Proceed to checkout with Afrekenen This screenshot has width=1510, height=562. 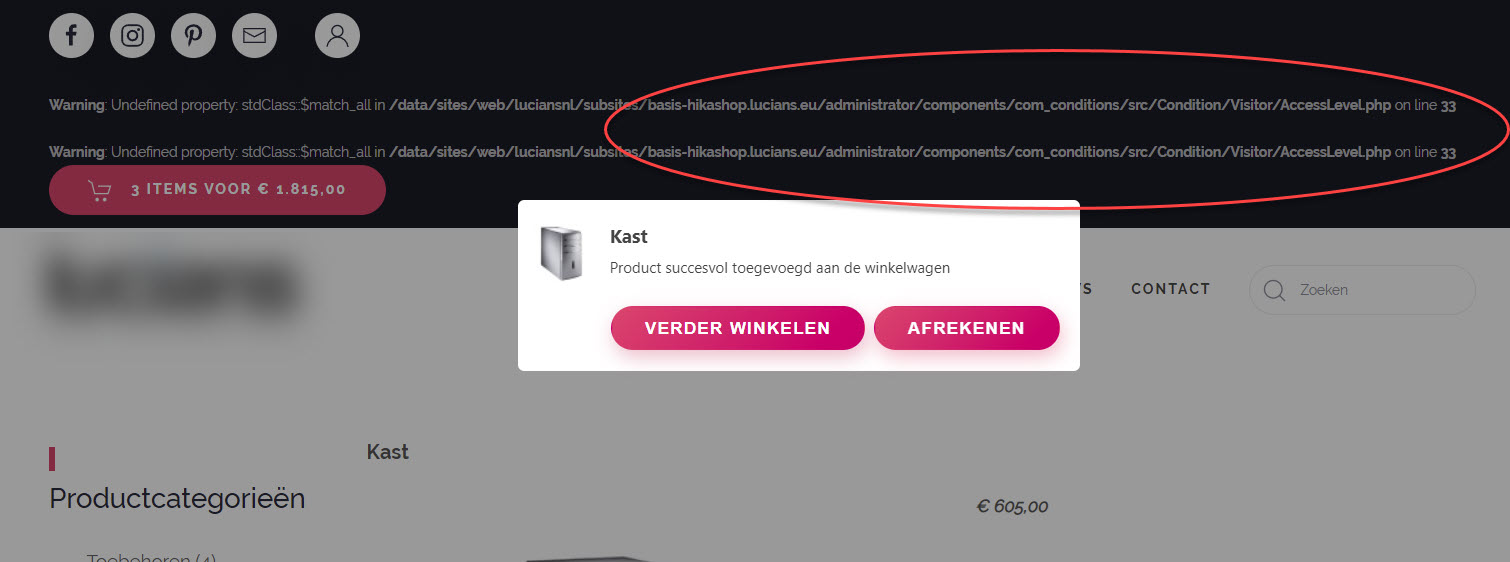click(966, 328)
